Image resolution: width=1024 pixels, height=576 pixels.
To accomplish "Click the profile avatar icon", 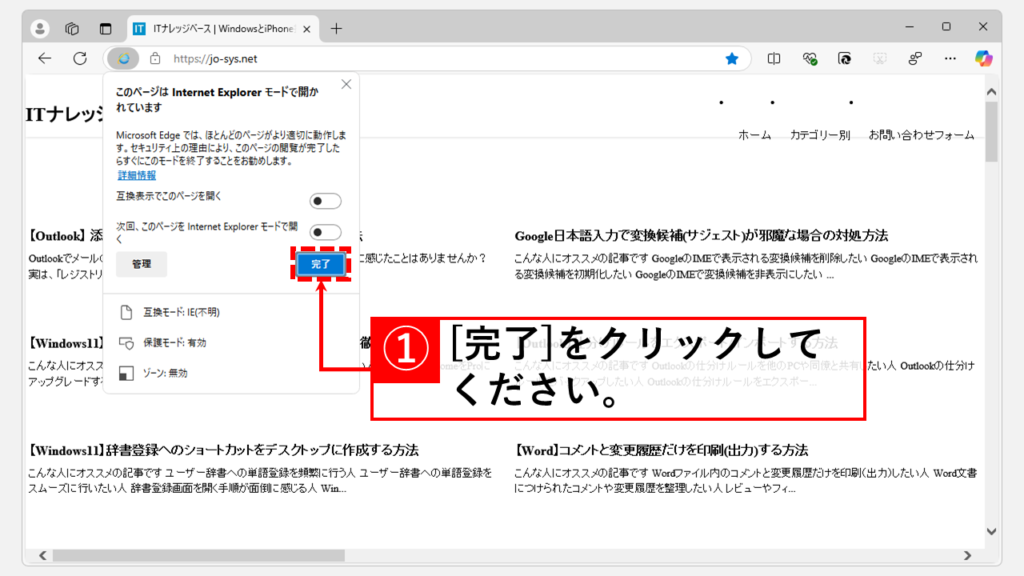I will pos(40,28).
